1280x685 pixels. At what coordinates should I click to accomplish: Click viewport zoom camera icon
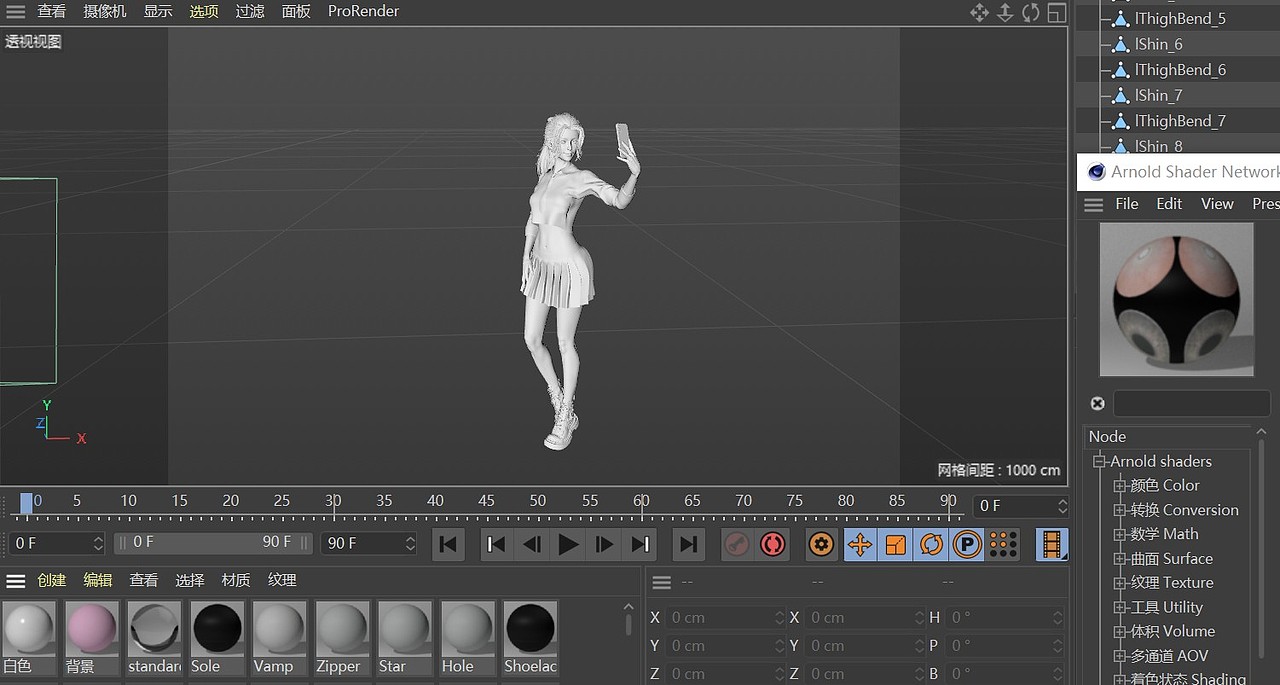coord(1005,12)
